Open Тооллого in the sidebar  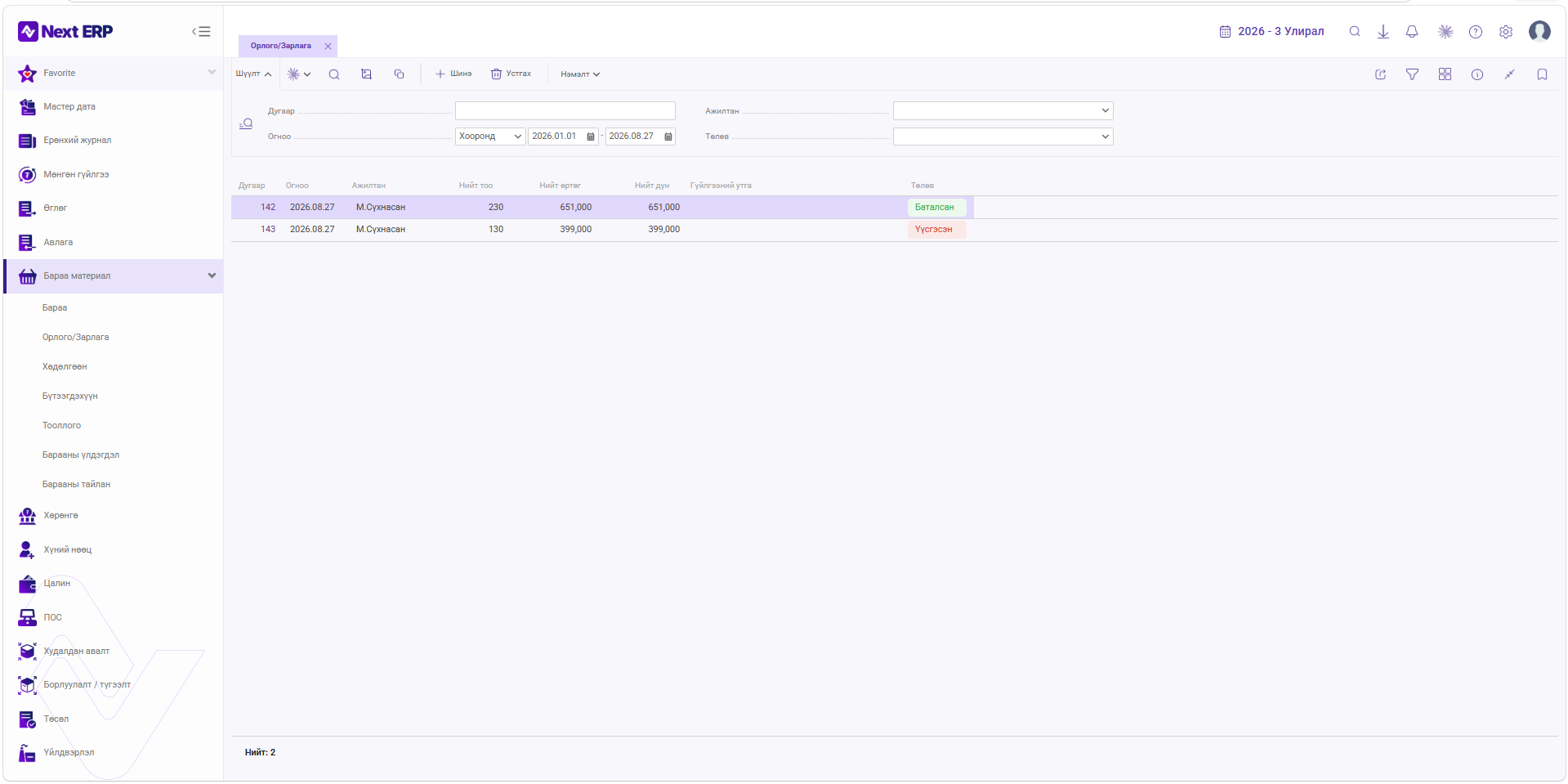pos(61,426)
